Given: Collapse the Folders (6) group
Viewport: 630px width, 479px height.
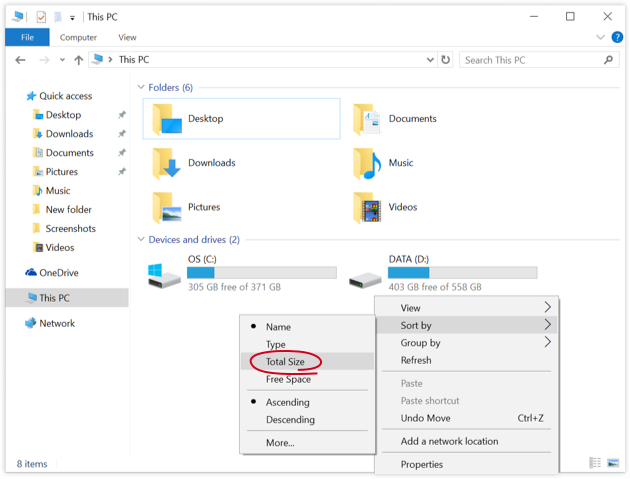Looking at the screenshot, I should pos(141,87).
